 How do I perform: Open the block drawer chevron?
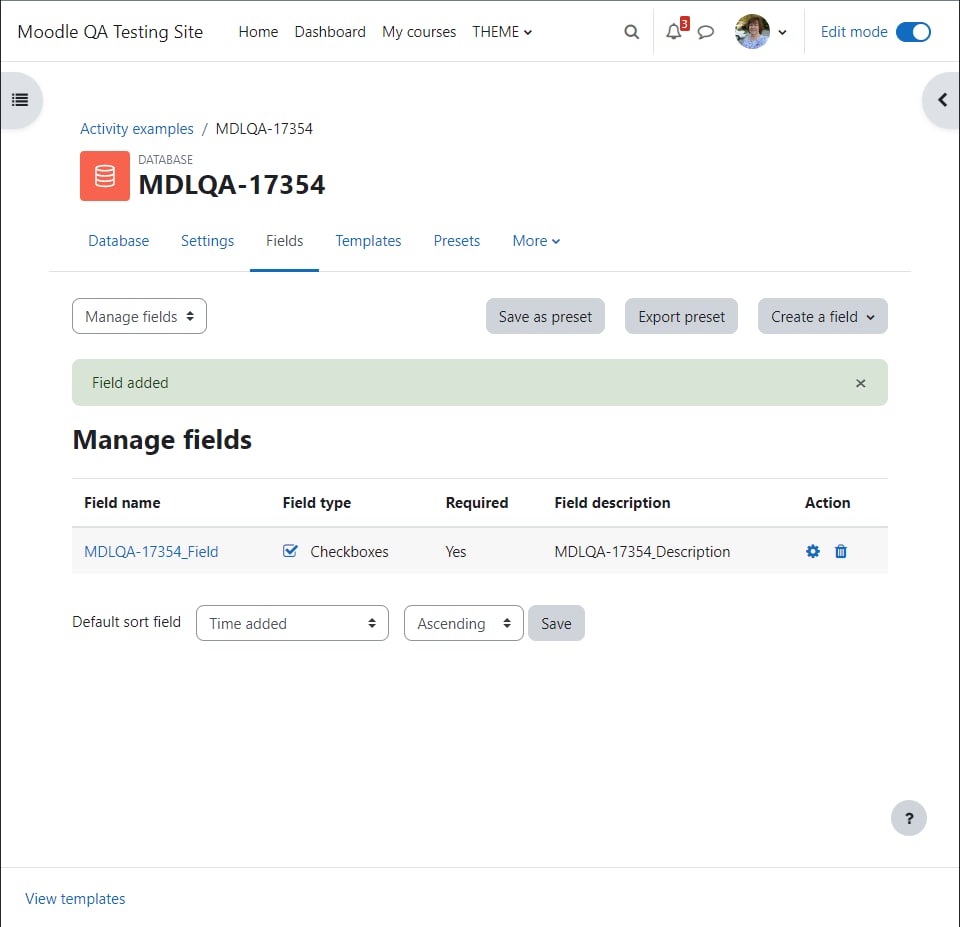coord(943,100)
